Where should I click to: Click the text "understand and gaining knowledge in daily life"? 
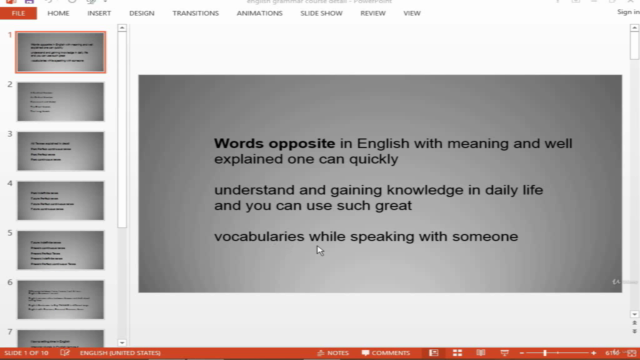coord(378,190)
